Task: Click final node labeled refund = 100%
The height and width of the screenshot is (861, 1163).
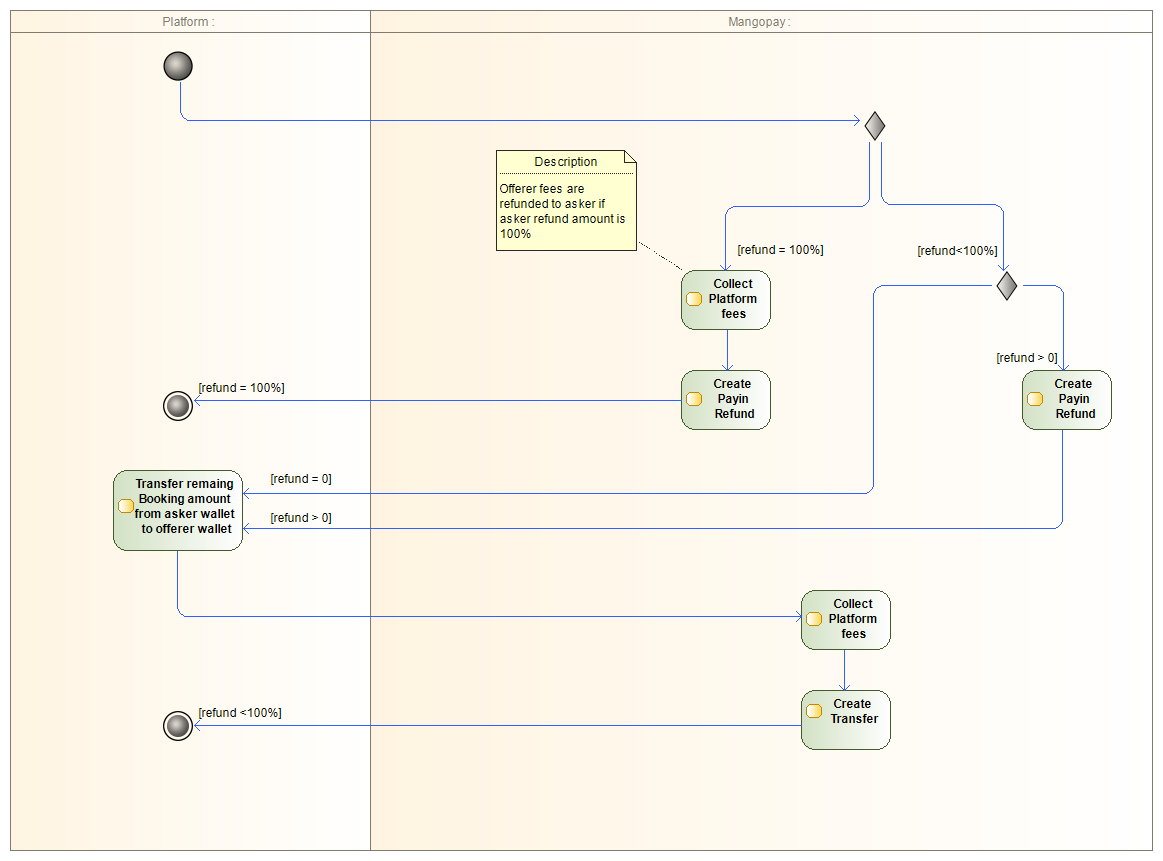Action: click(x=177, y=405)
